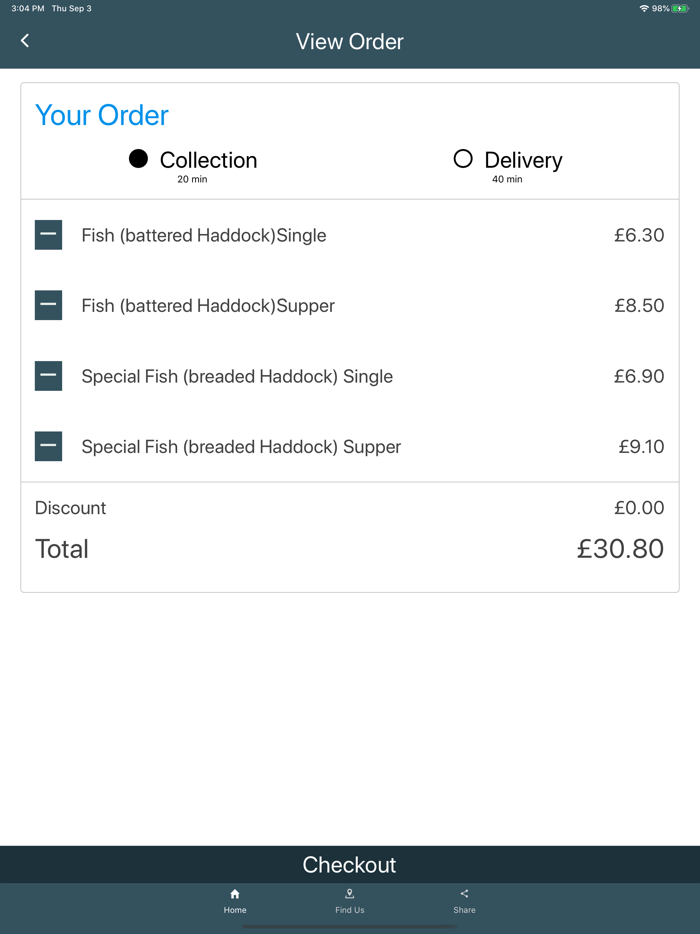Tap the Collection label text
This screenshot has width=700, height=934.
(208, 160)
